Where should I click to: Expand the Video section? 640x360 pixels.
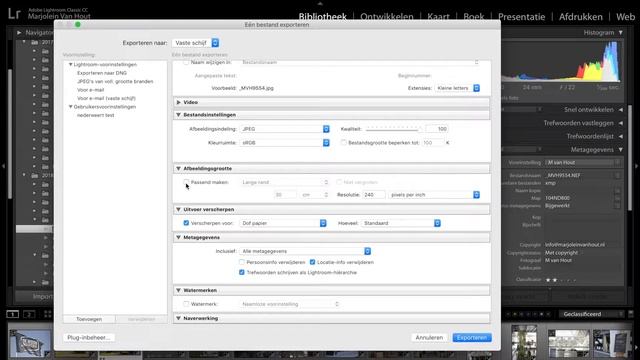coord(178,102)
